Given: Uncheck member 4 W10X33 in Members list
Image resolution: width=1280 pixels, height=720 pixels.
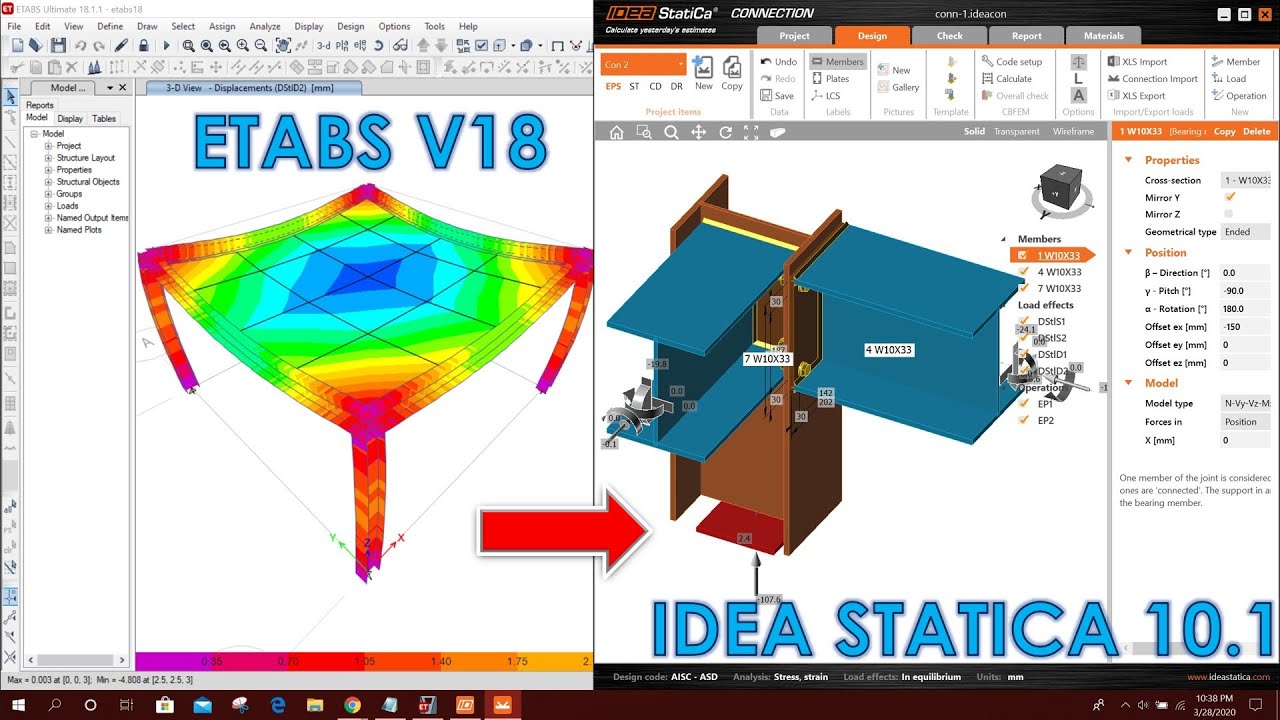Looking at the screenshot, I should click(1023, 271).
